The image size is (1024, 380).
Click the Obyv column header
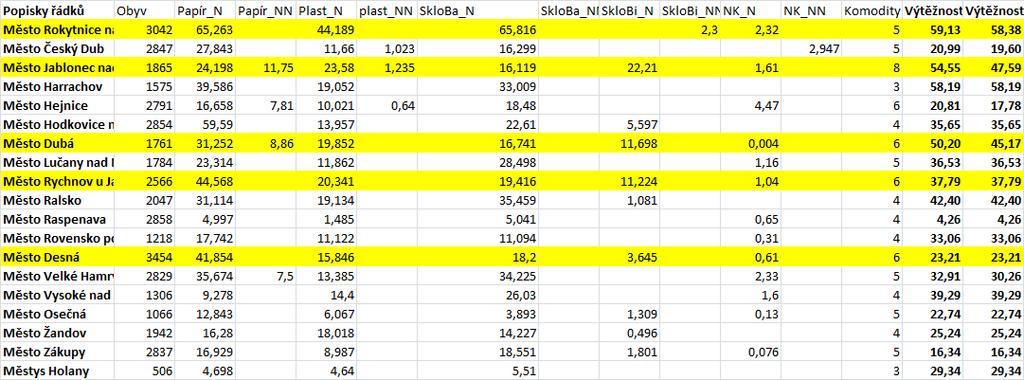[x=145, y=10]
